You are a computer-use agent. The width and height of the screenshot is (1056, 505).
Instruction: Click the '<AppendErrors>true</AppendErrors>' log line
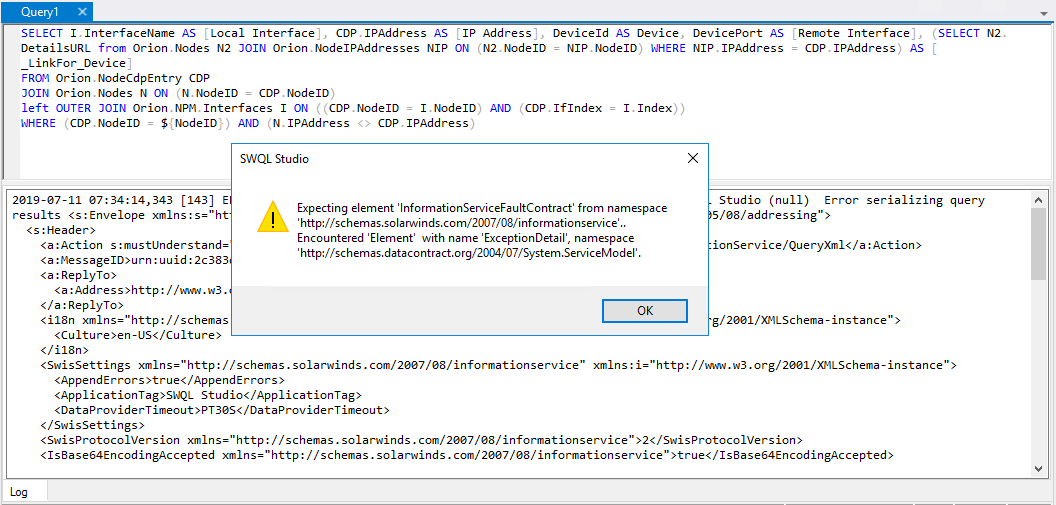pos(169,380)
